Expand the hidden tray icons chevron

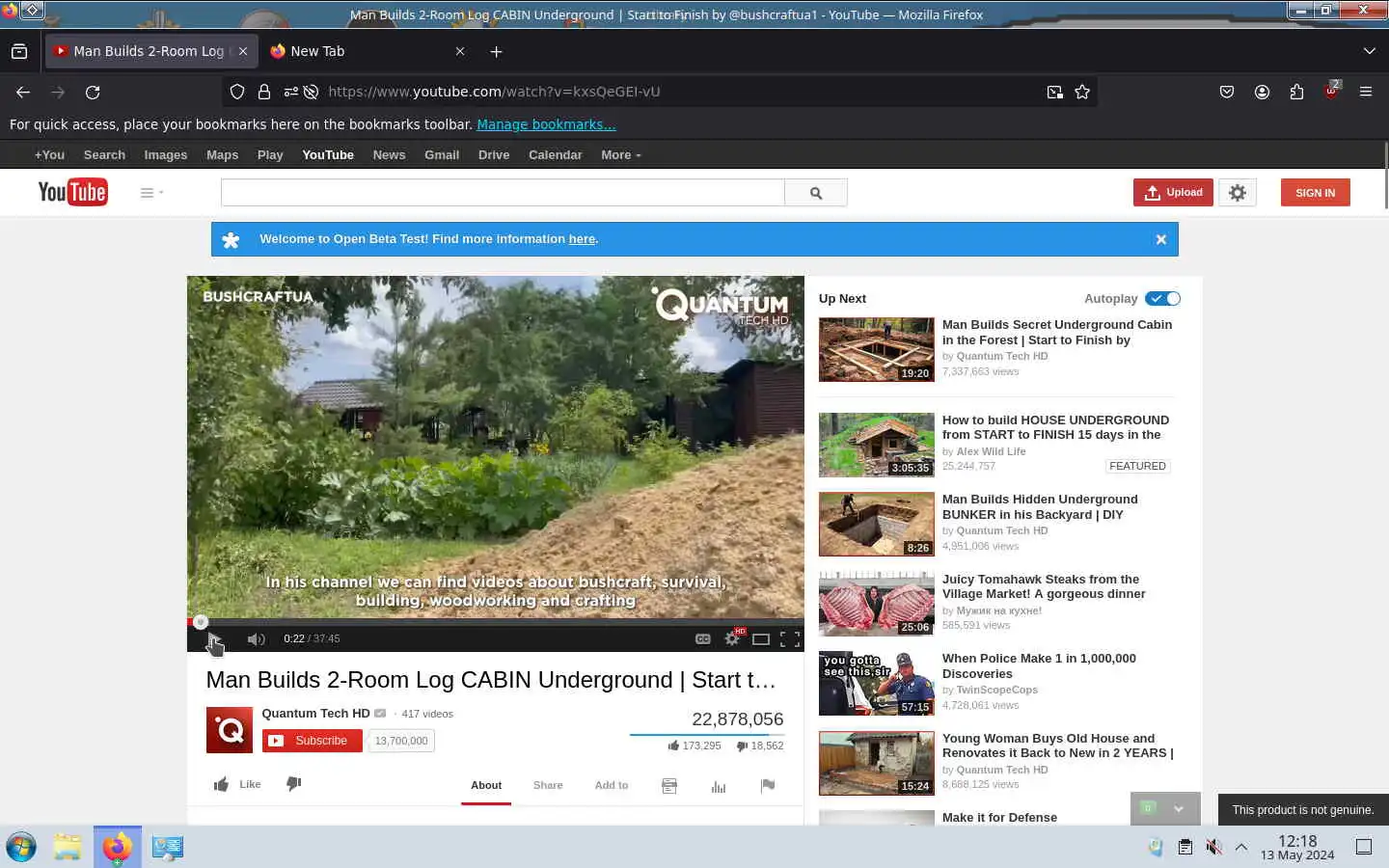tap(1241, 847)
